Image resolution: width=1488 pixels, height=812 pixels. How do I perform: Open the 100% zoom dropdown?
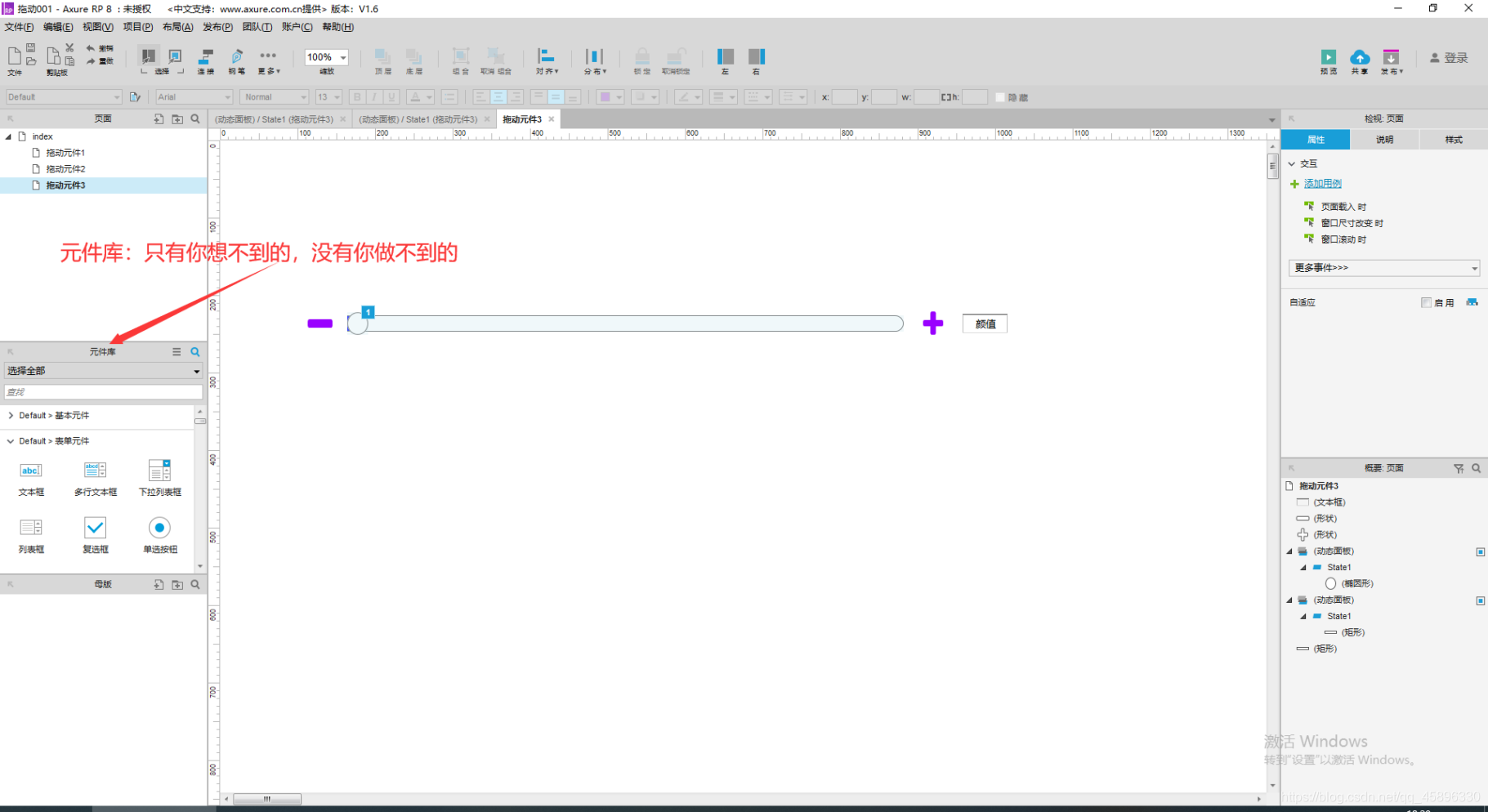pos(327,57)
